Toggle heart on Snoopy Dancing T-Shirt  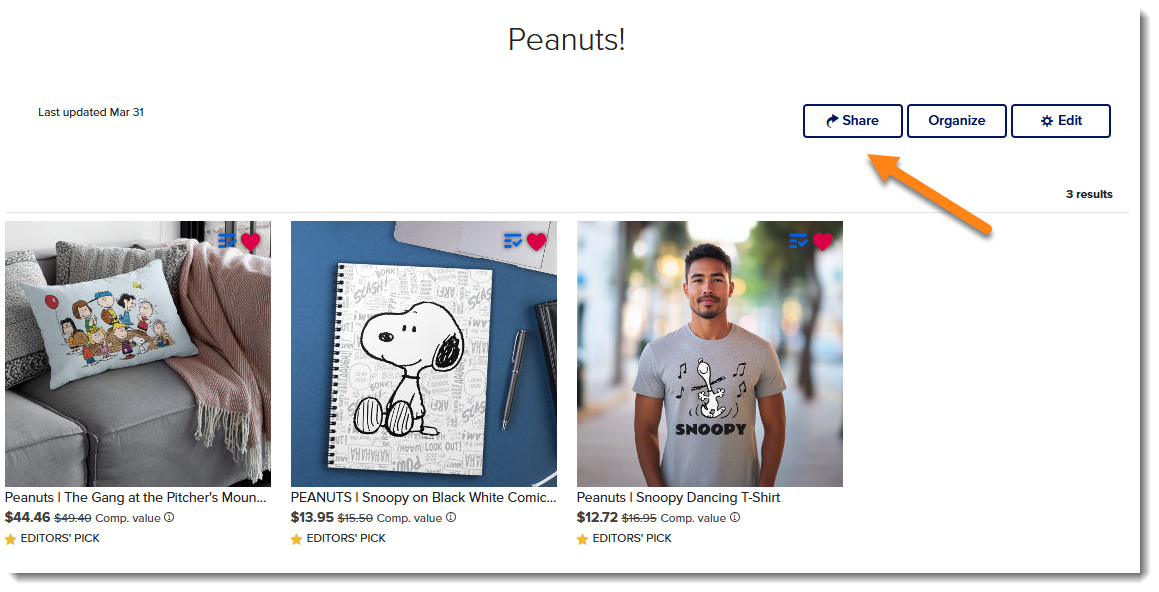[x=823, y=242]
